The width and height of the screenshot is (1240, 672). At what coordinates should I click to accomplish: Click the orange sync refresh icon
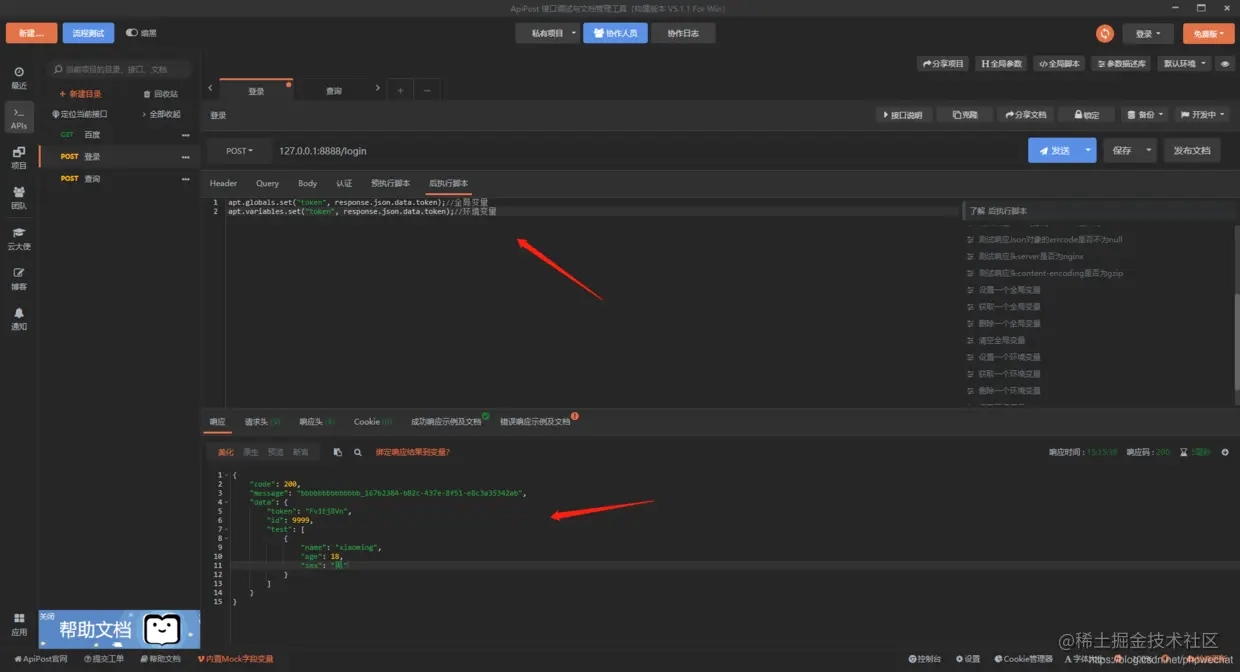point(1105,33)
